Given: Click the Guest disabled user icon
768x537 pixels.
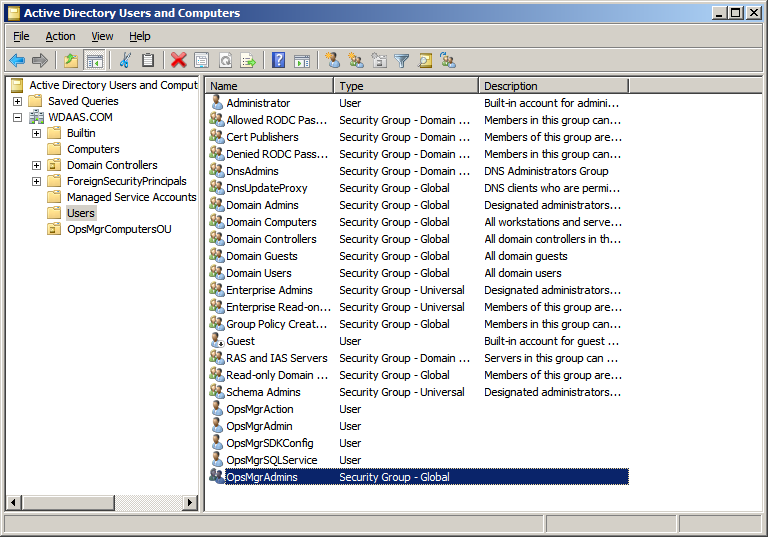Looking at the screenshot, I should pyautogui.click(x=217, y=341).
